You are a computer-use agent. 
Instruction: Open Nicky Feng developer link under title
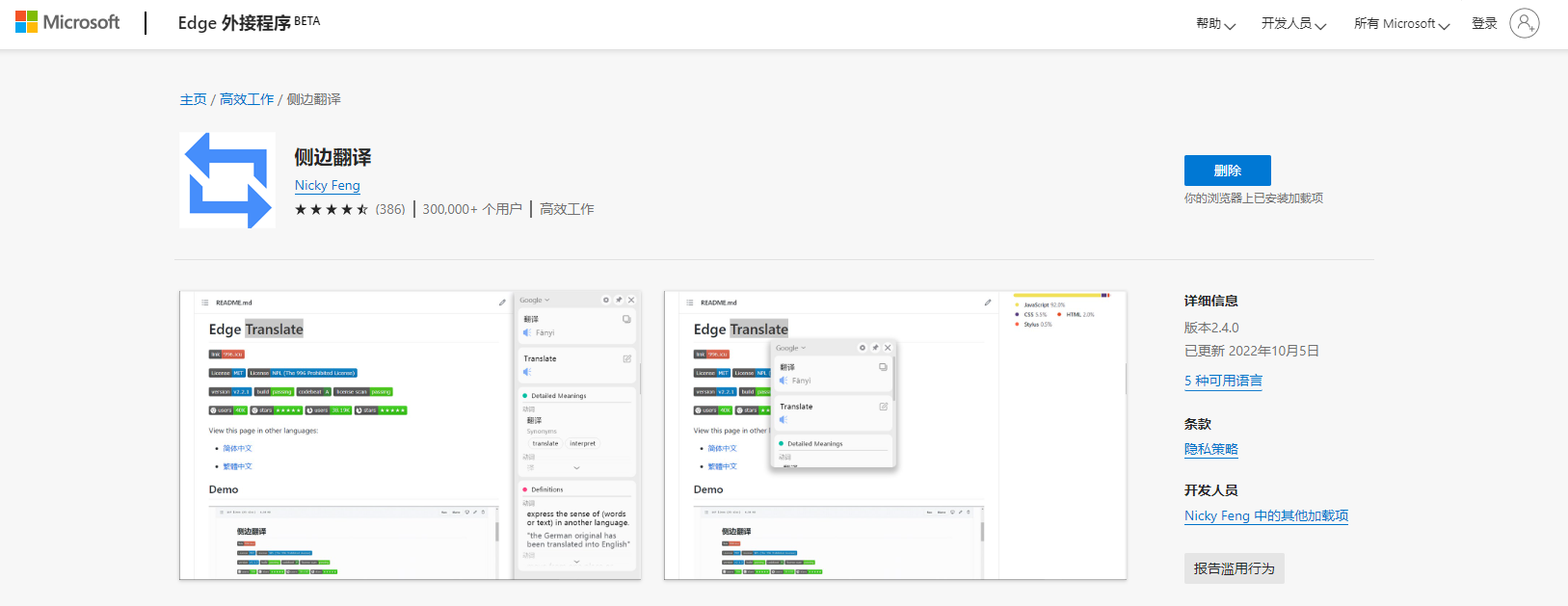click(x=328, y=185)
